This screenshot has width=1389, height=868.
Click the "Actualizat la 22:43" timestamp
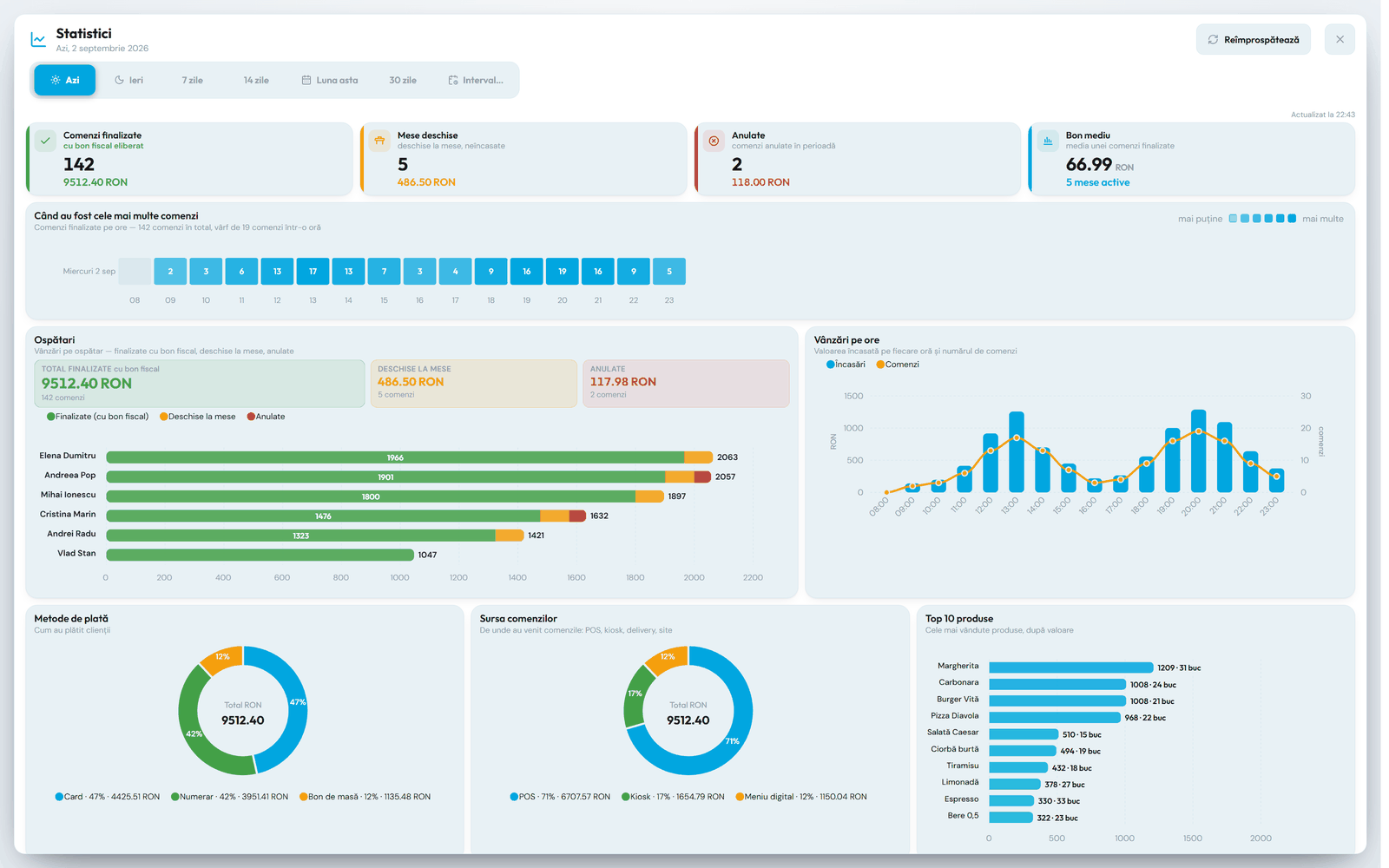click(x=1323, y=115)
